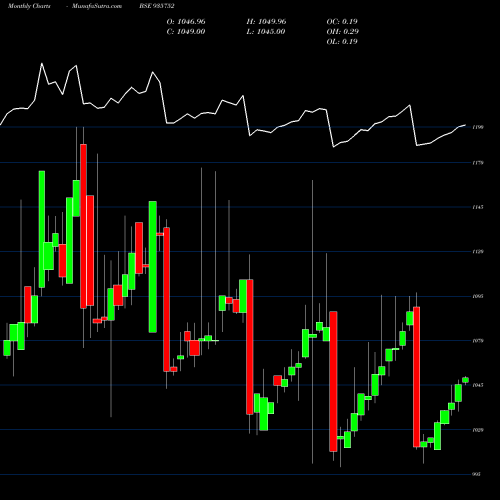Click the 'OC: 0.19' reading
This screenshot has height=500, width=500.
point(342,22)
